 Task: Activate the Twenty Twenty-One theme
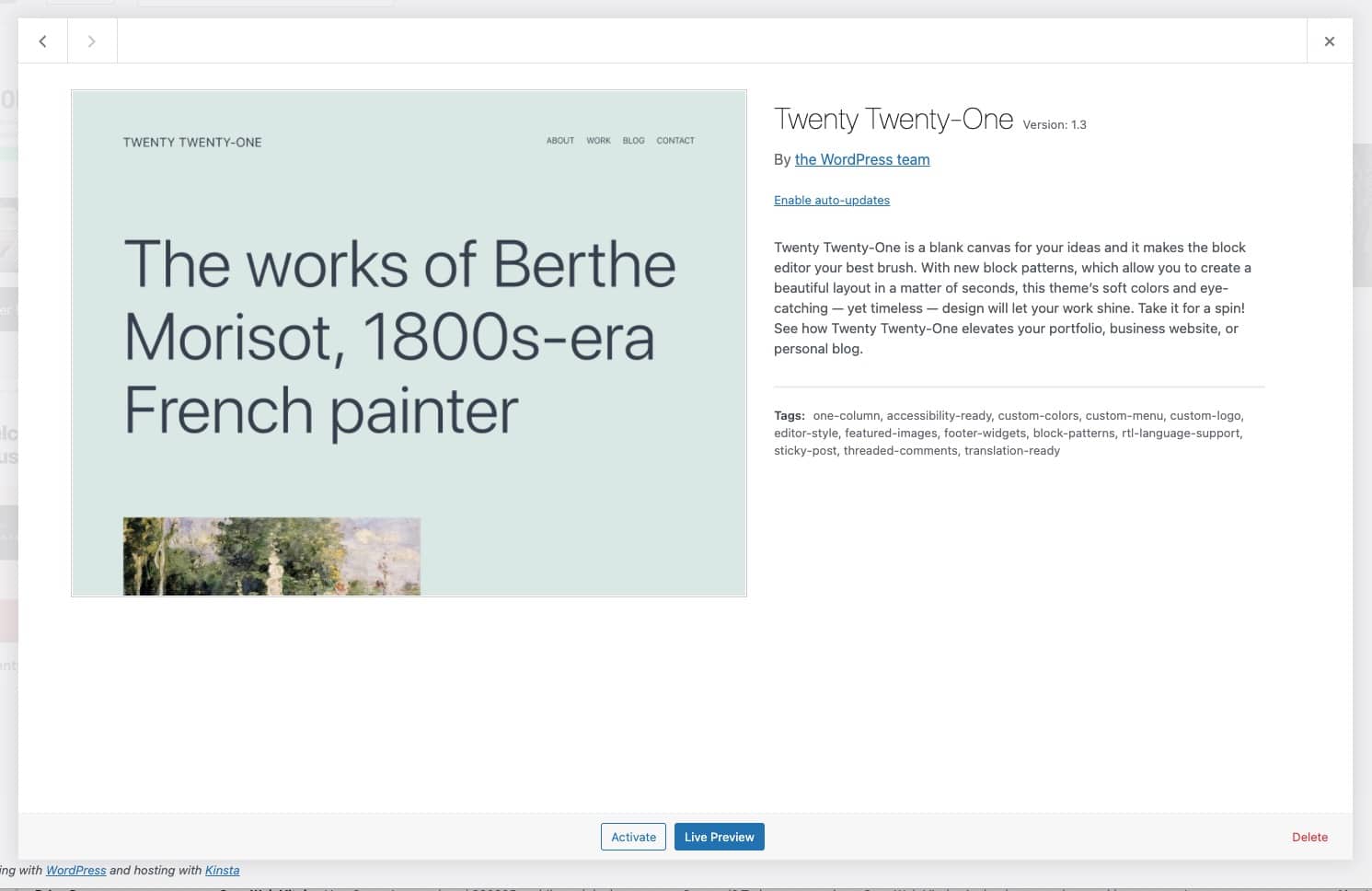[x=633, y=836]
